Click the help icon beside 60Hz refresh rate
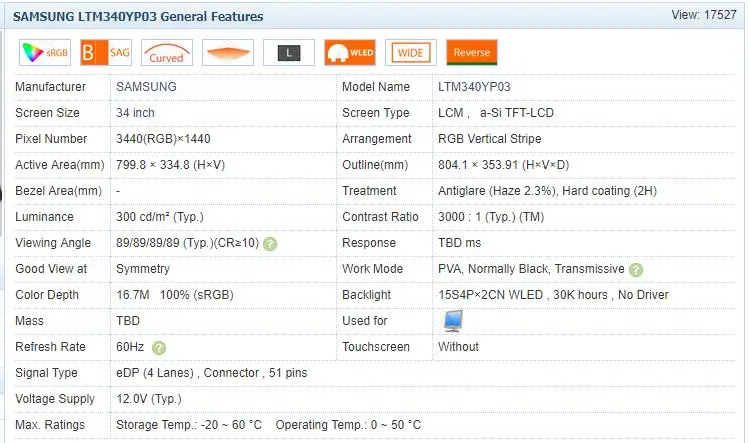Screen dimensions: 749x443 point(159,348)
